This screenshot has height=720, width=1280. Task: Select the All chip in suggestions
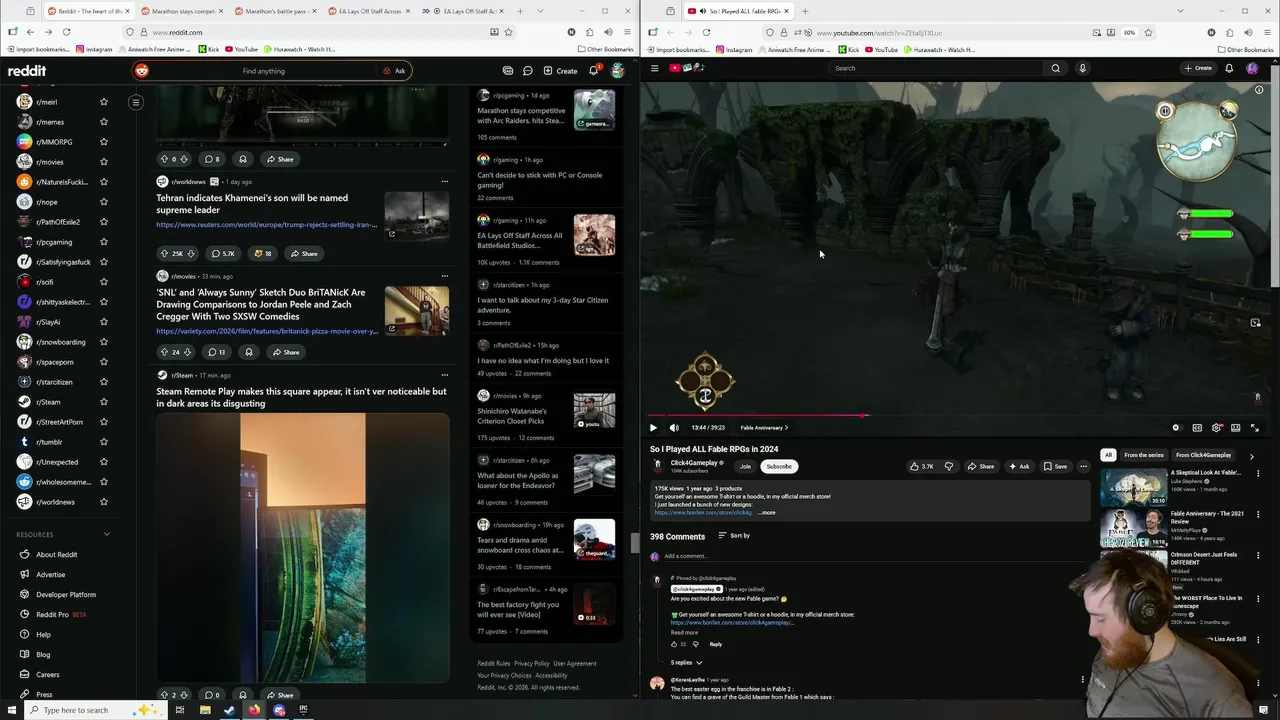click(x=1108, y=455)
